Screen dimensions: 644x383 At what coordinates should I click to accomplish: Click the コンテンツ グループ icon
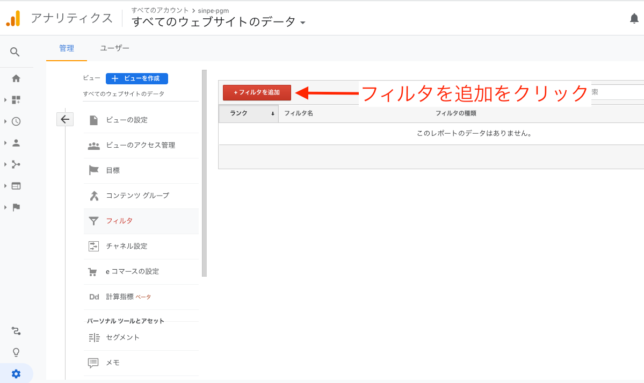coord(94,196)
